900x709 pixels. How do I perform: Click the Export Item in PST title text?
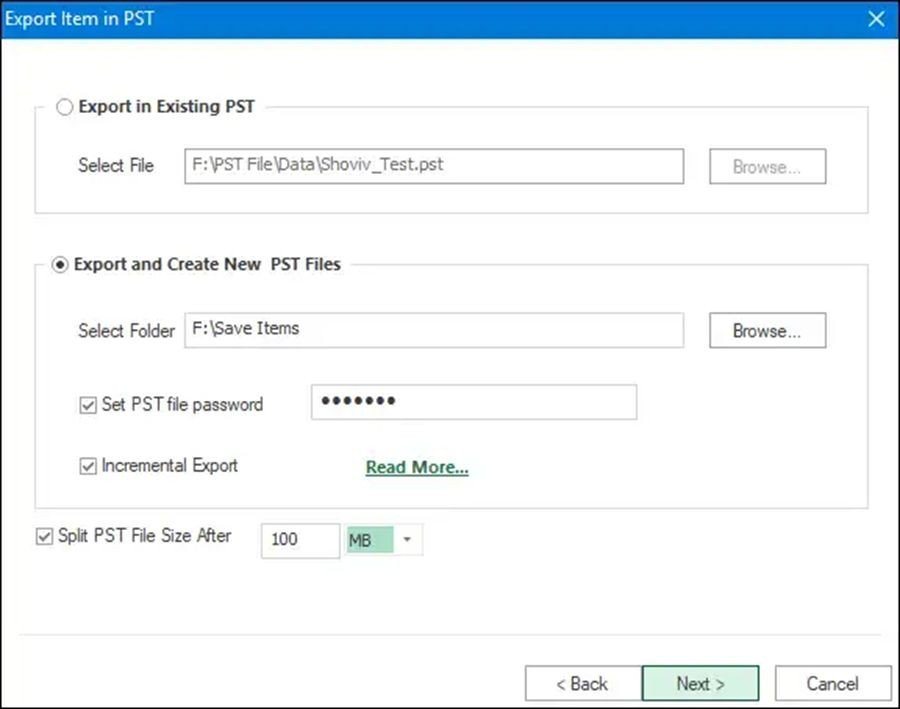coord(79,18)
